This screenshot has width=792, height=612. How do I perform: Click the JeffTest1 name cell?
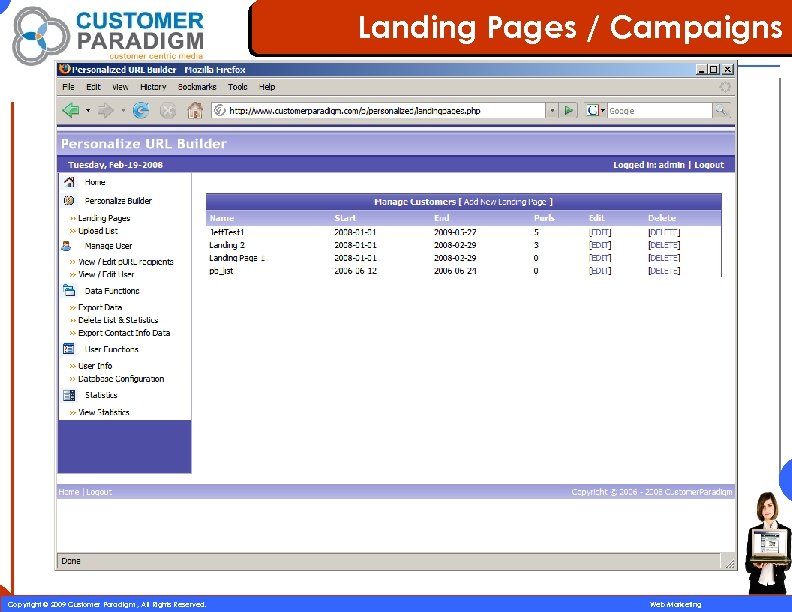click(226, 232)
